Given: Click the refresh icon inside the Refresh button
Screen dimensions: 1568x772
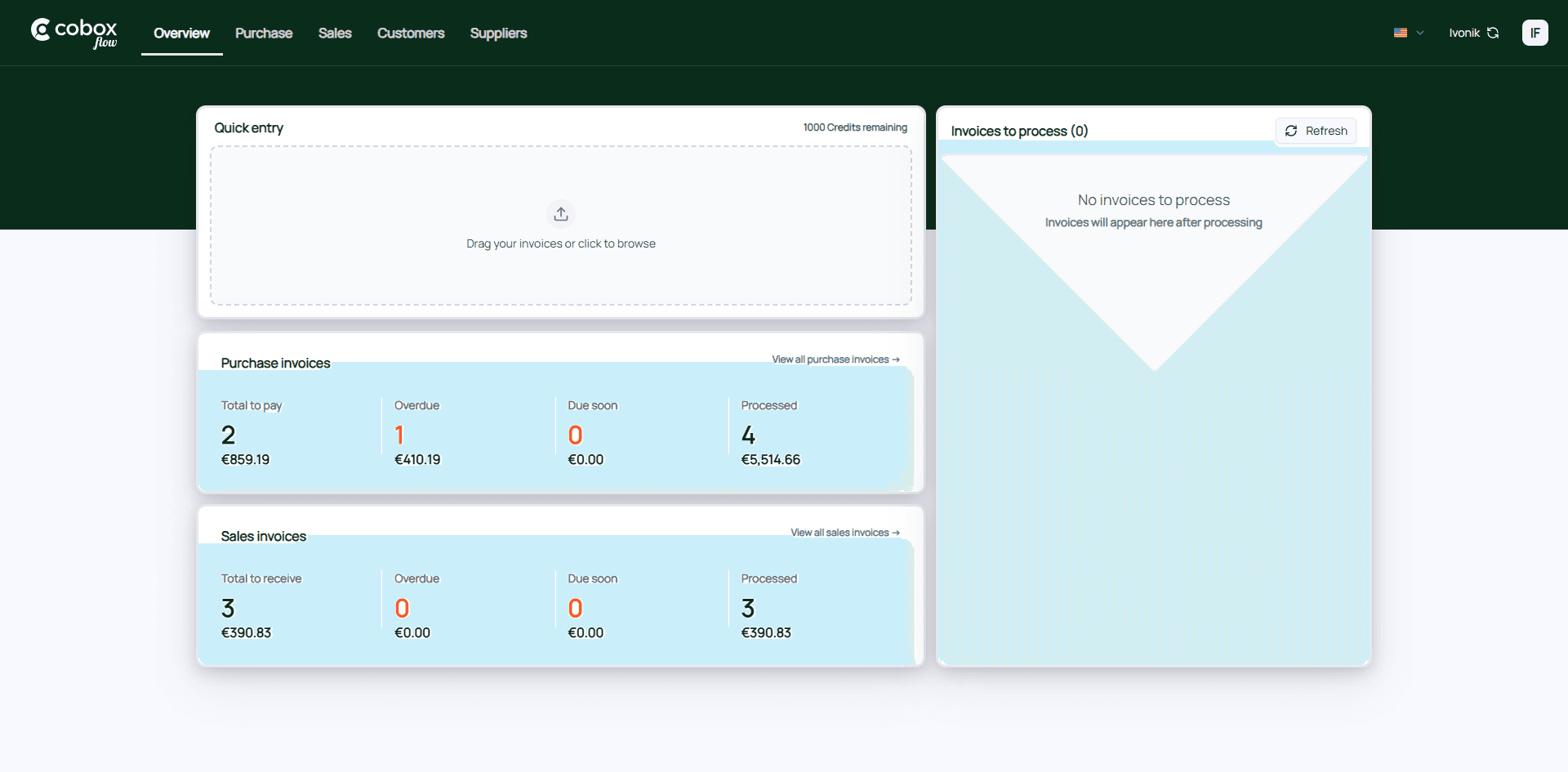Looking at the screenshot, I should (1291, 131).
